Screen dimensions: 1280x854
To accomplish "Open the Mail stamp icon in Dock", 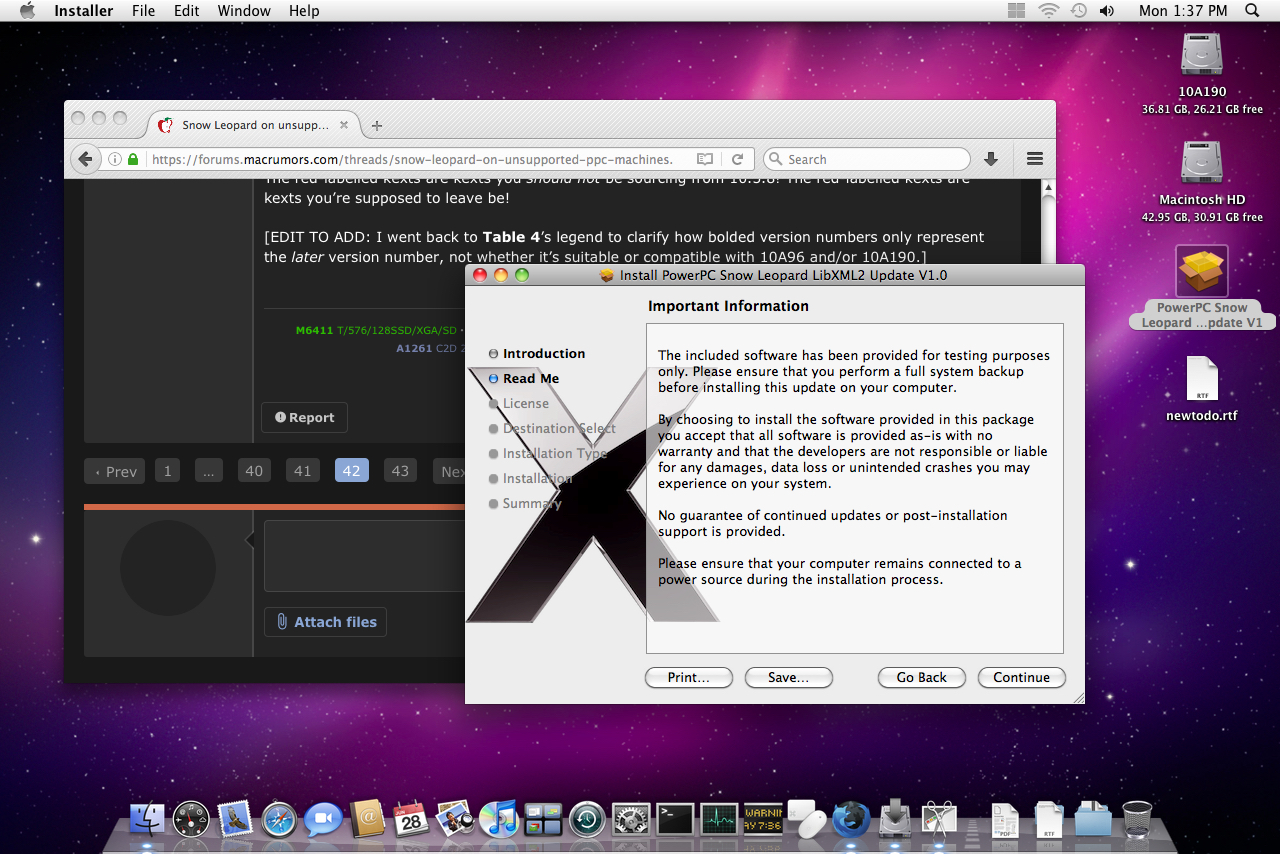I will point(235,819).
